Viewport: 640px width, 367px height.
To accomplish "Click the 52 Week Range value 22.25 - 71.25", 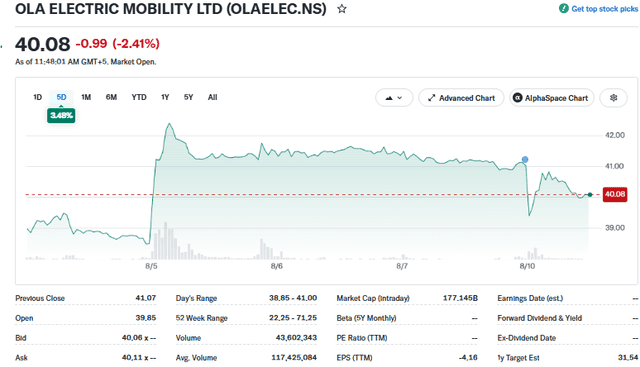I will (293, 318).
